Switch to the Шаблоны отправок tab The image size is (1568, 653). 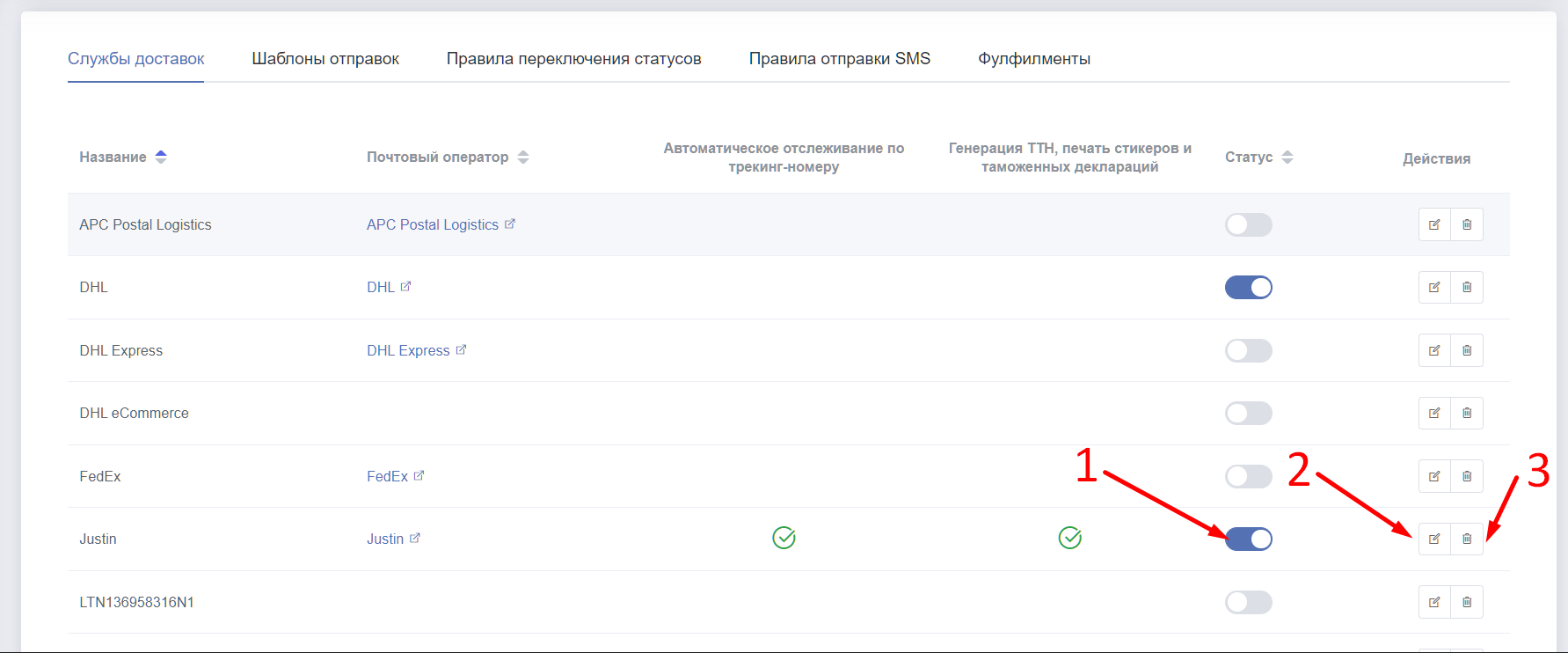click(x=325, y=59)
